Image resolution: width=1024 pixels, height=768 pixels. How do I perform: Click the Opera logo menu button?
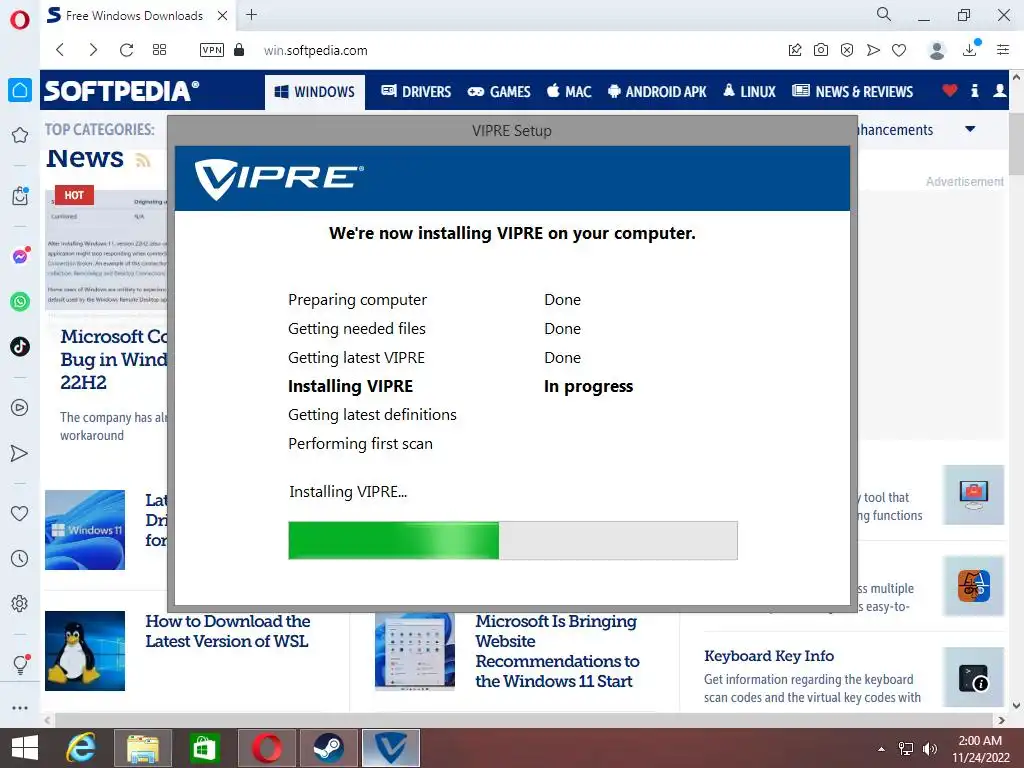click(x=20, y=19)
